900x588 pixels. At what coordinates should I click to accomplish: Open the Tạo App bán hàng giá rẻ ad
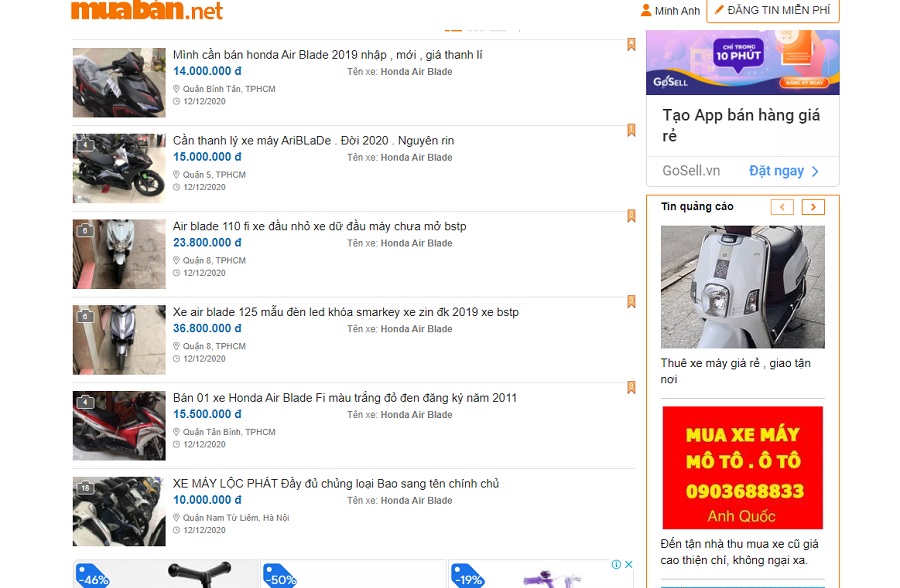[741, 125]
